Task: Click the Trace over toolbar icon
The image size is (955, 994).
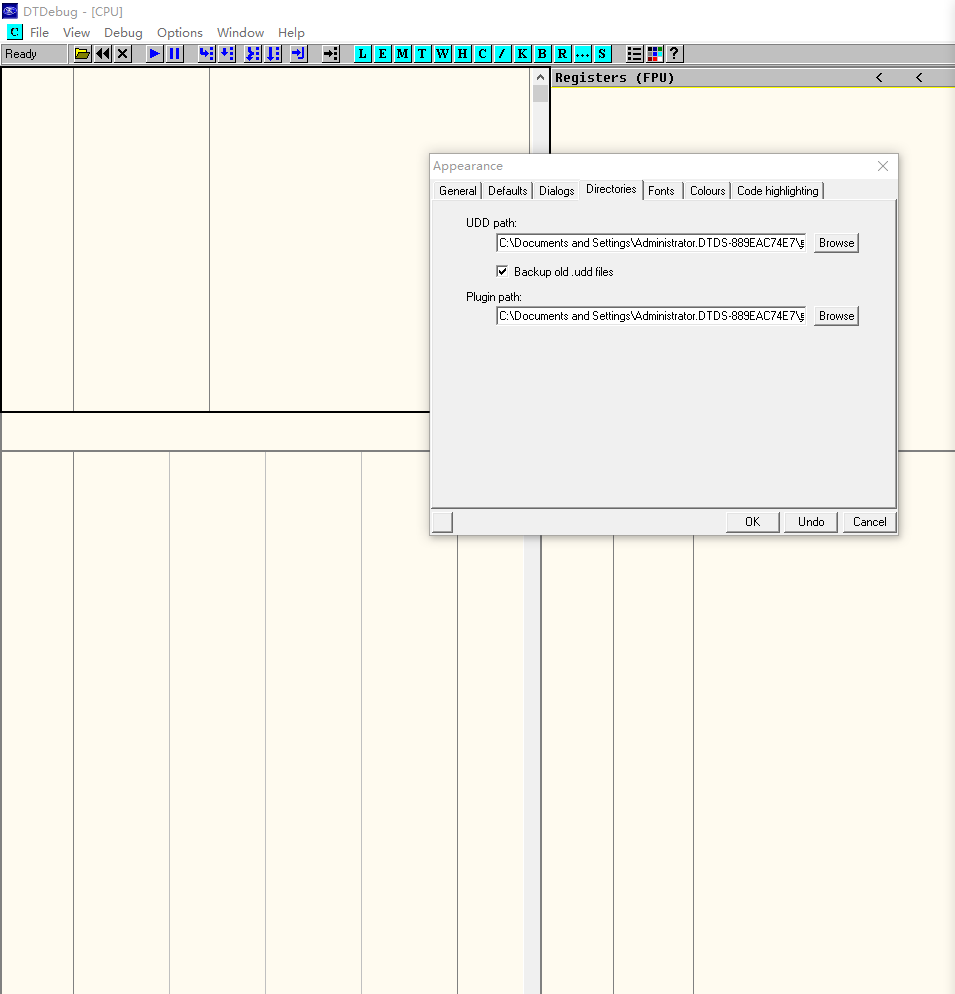Action: click(273, 54)
